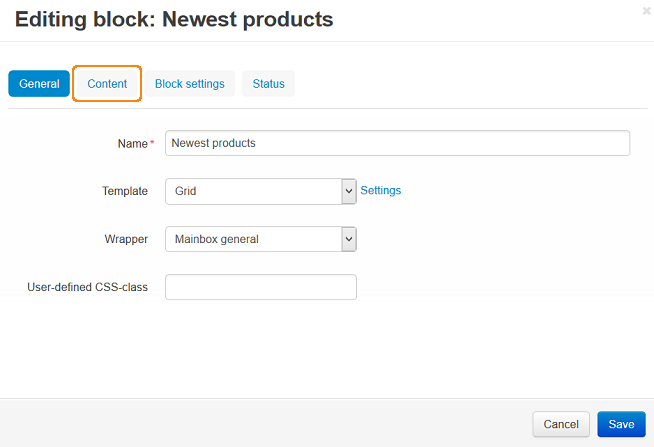This screenshot has width=654, height=447.
Task: Close the Editing block dialog with the X
Action: tap(646, 11)
